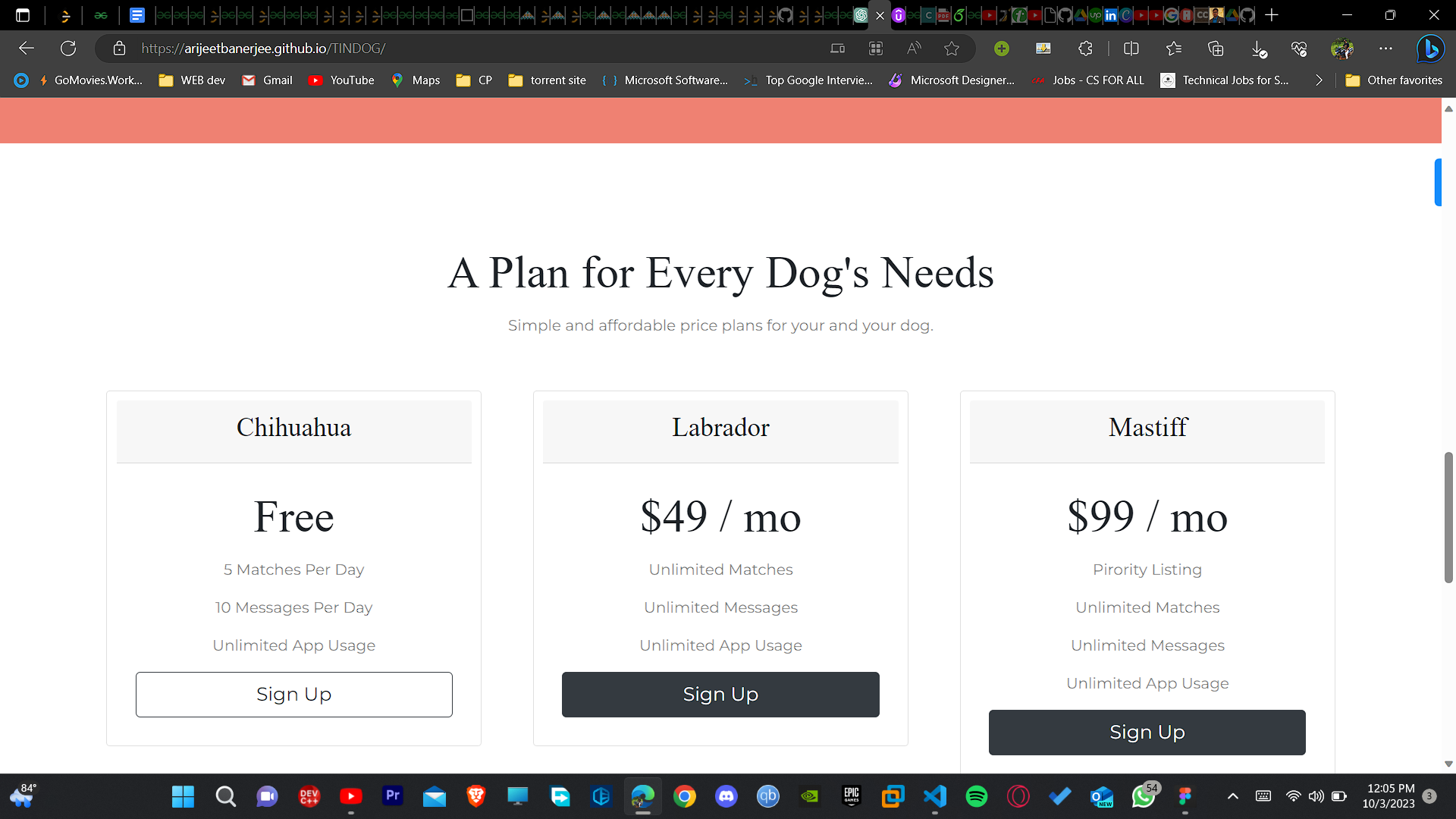
Task: Open the Other favorites folder
Action: (x=1394, y=80)
